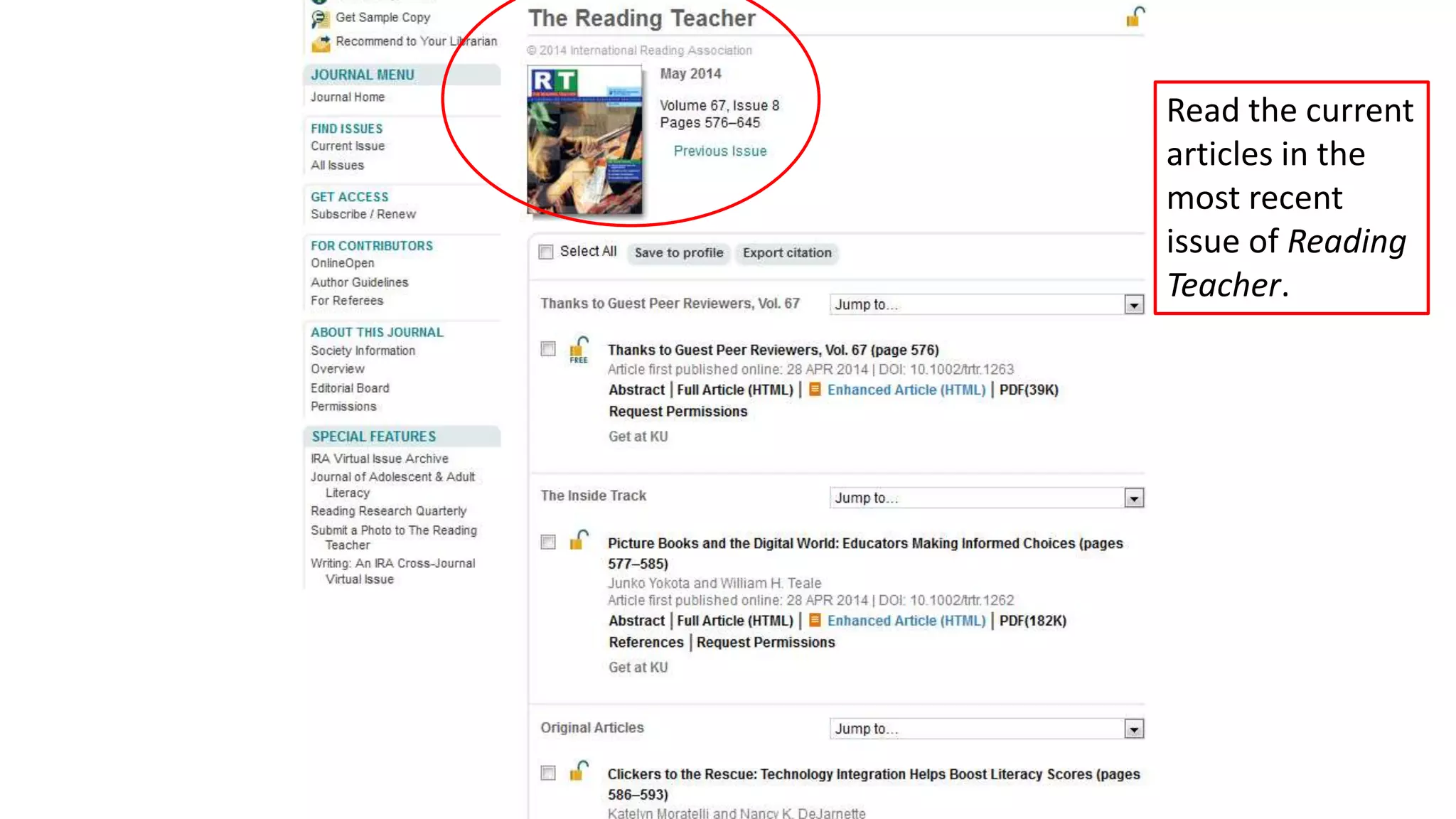1456x819 pixels.
Task: Click the orange Enhanced Article icon under Picture Books
Action: coord(815,621)
